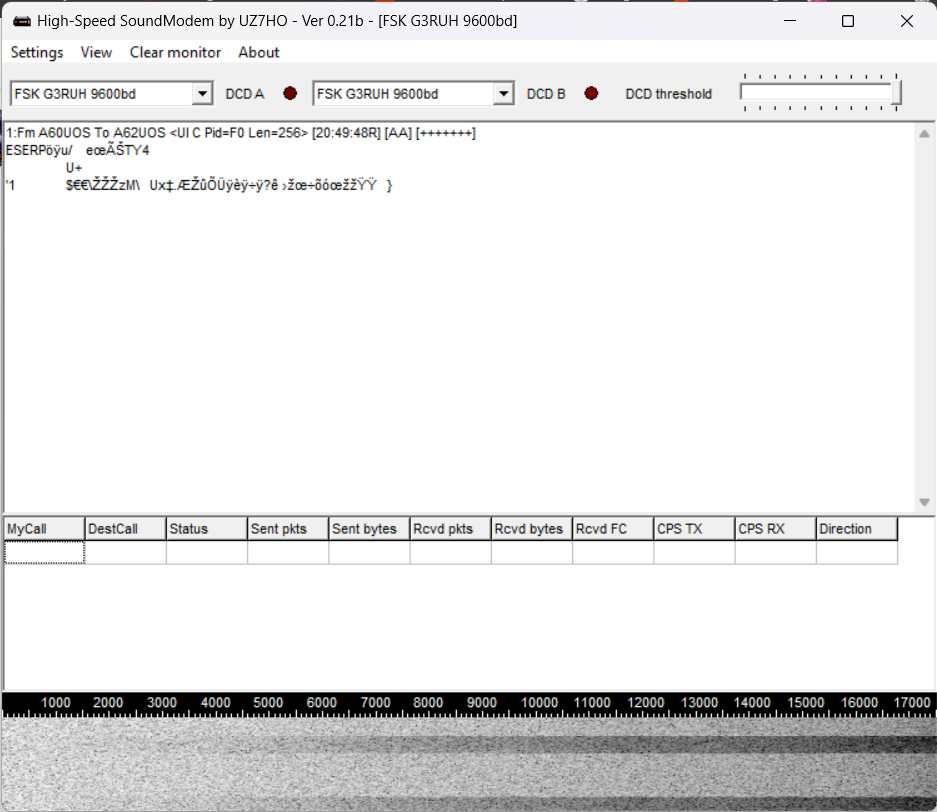Minimize the SoundModem window

pyautogui.click(x=790, y=21)
